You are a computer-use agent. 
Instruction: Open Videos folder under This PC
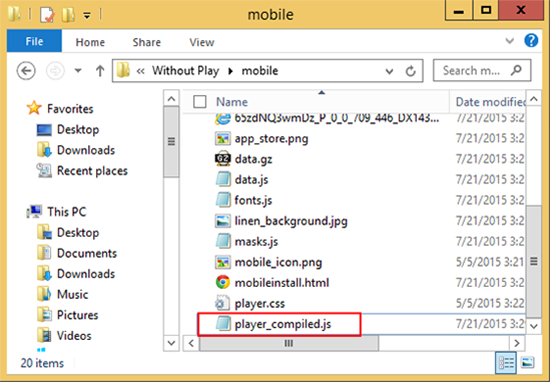click(x=74, y=336)
